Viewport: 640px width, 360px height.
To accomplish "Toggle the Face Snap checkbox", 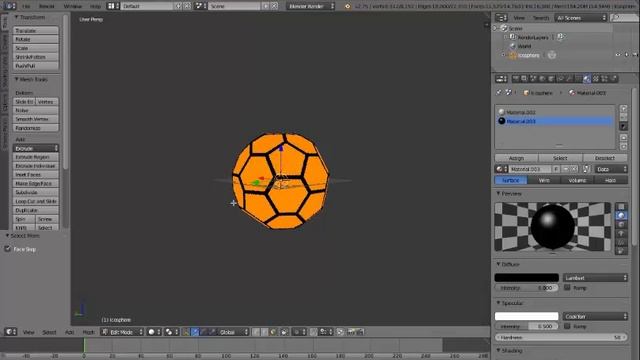I will click(8, 249).
